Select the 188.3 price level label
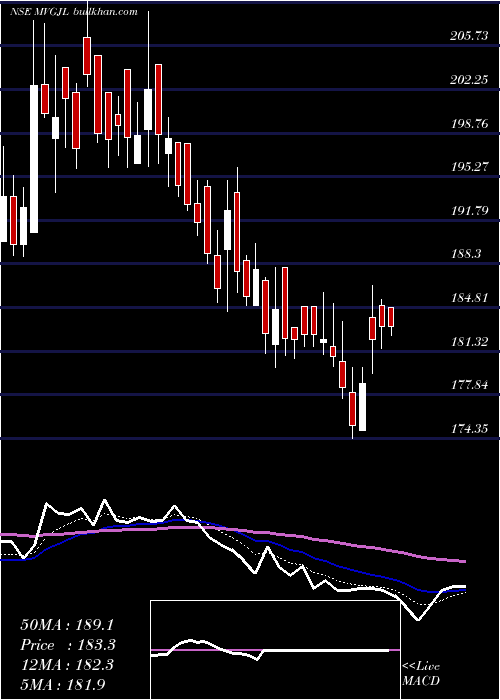Viewport: 500px width, 700px height. point(466,254)
